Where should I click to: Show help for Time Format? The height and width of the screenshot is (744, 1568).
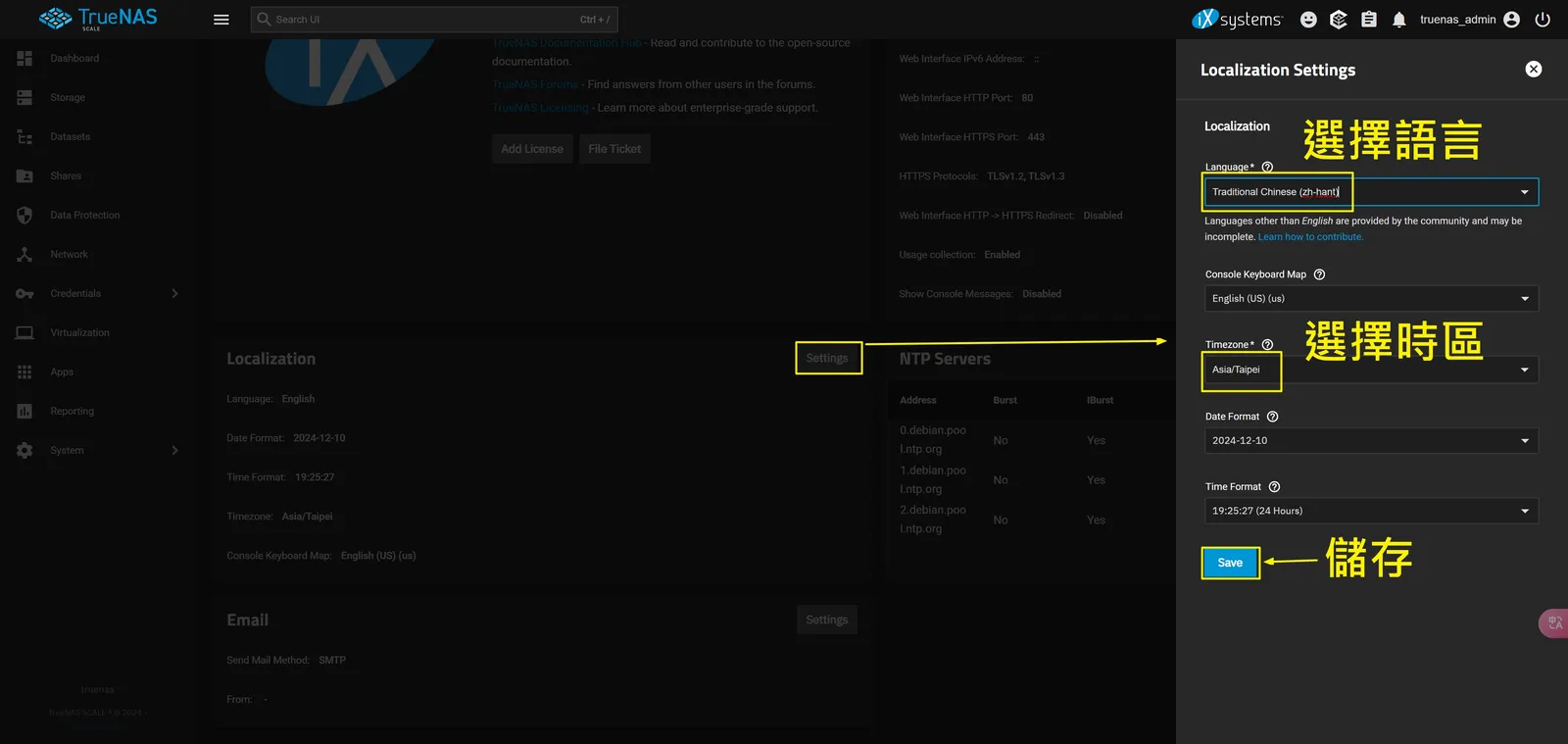[1274, 487]
